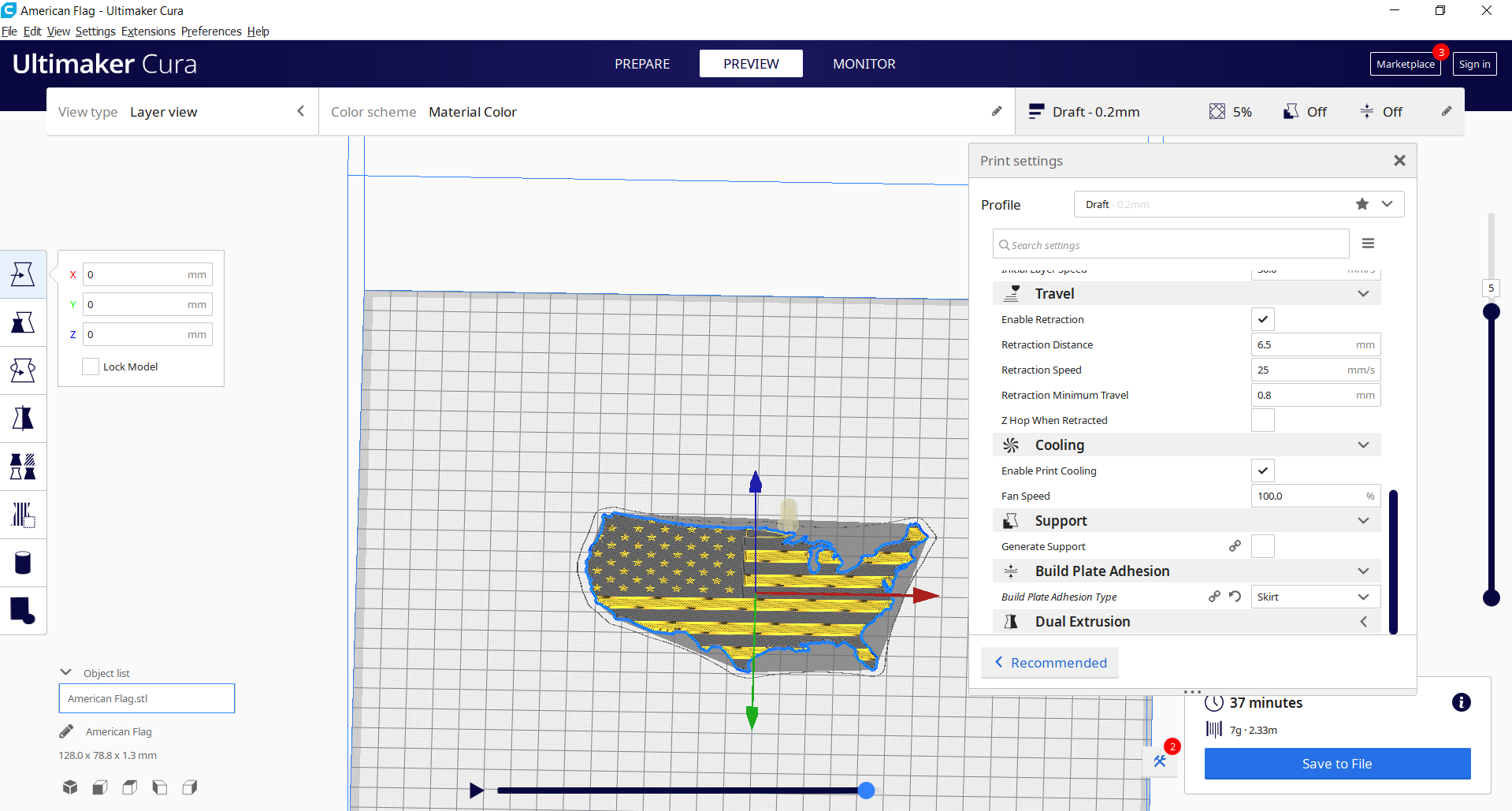Click the X position input field
Viewport: 1512px width, 811px height.
[x=147, y=274]
